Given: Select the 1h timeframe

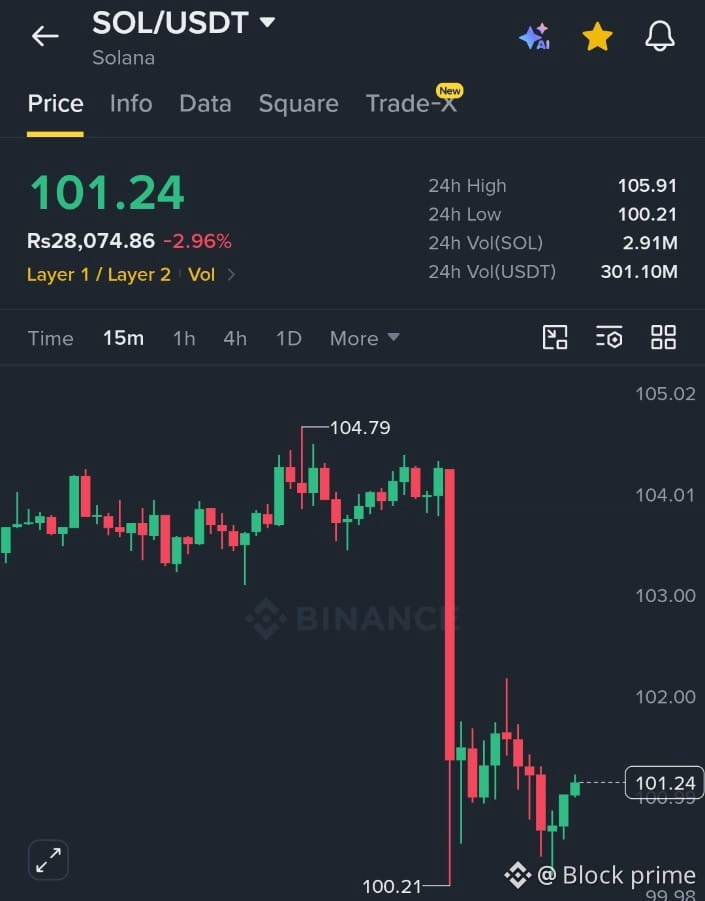Looking at the screenshot, I should [x=184, y=338].
